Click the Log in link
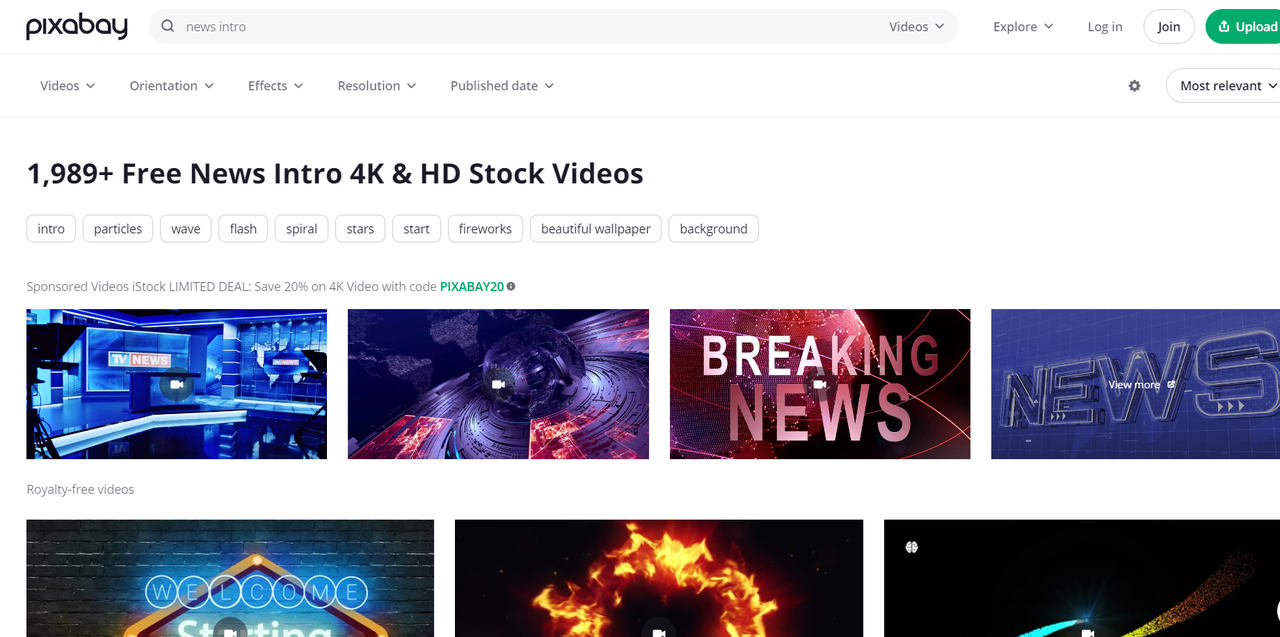The image size is (1280, 637). tap(1105, 27)
